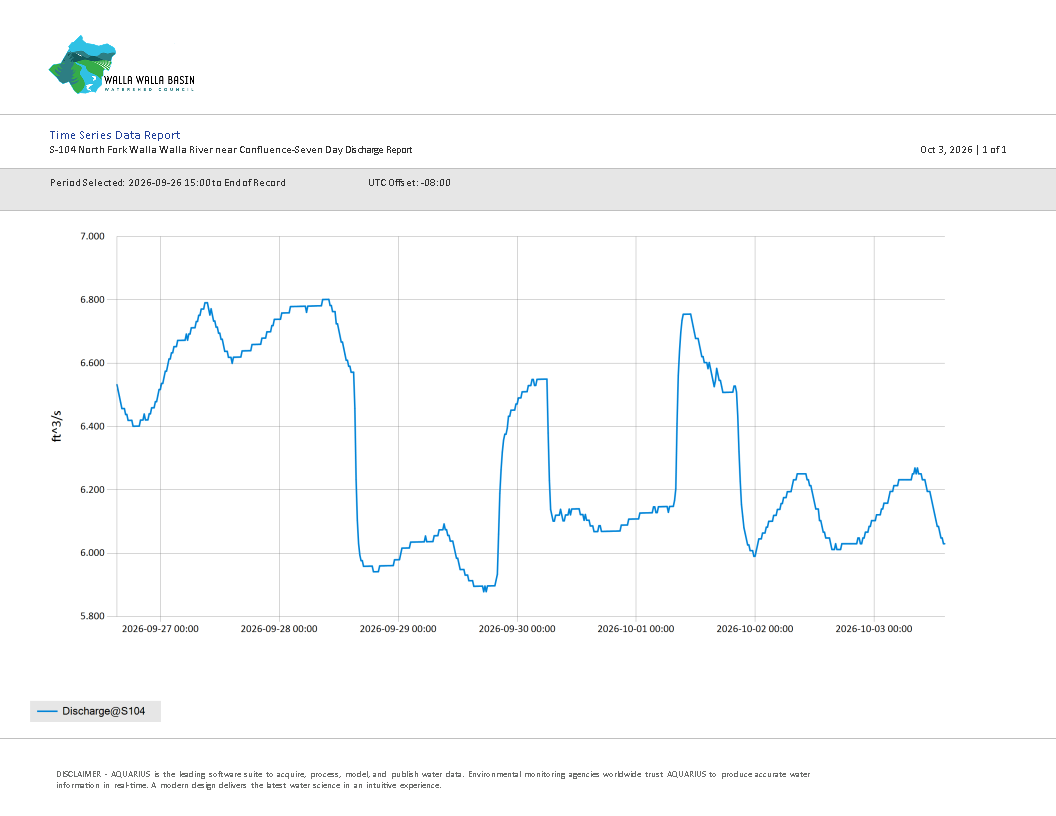1056x816 pixels.
Task: Click the Time Series Data Report title
Action: pyautogui.click(x=115, y=135)
